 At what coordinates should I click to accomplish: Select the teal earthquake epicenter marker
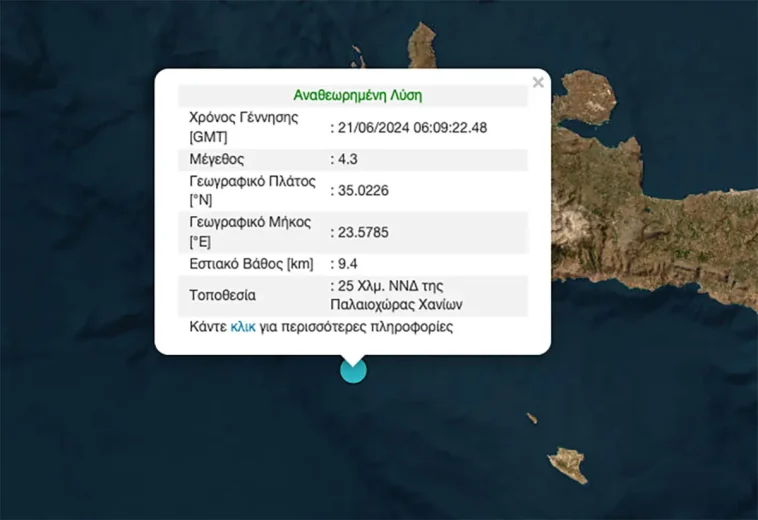[353, 370]
